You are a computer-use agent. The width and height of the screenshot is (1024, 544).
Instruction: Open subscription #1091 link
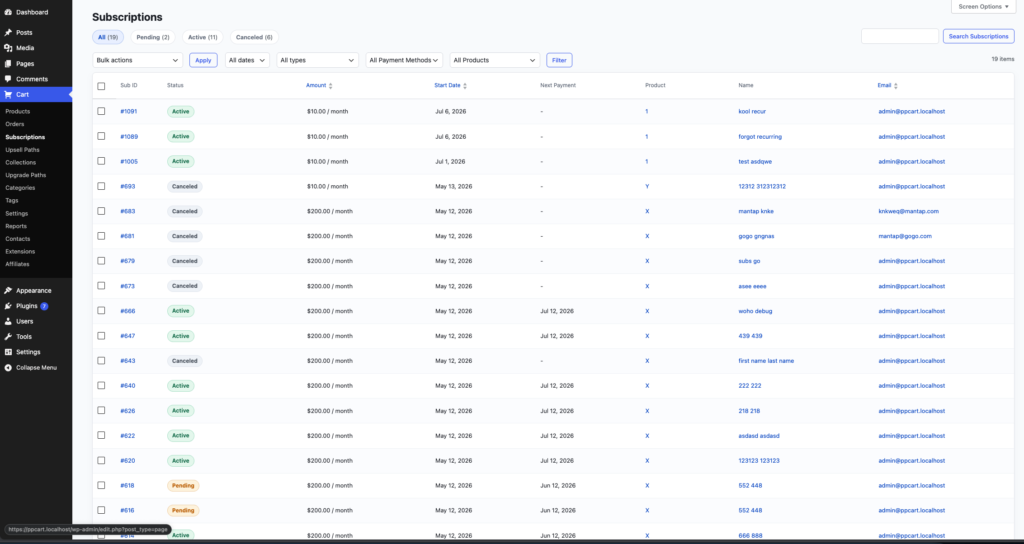pos(129,111)
